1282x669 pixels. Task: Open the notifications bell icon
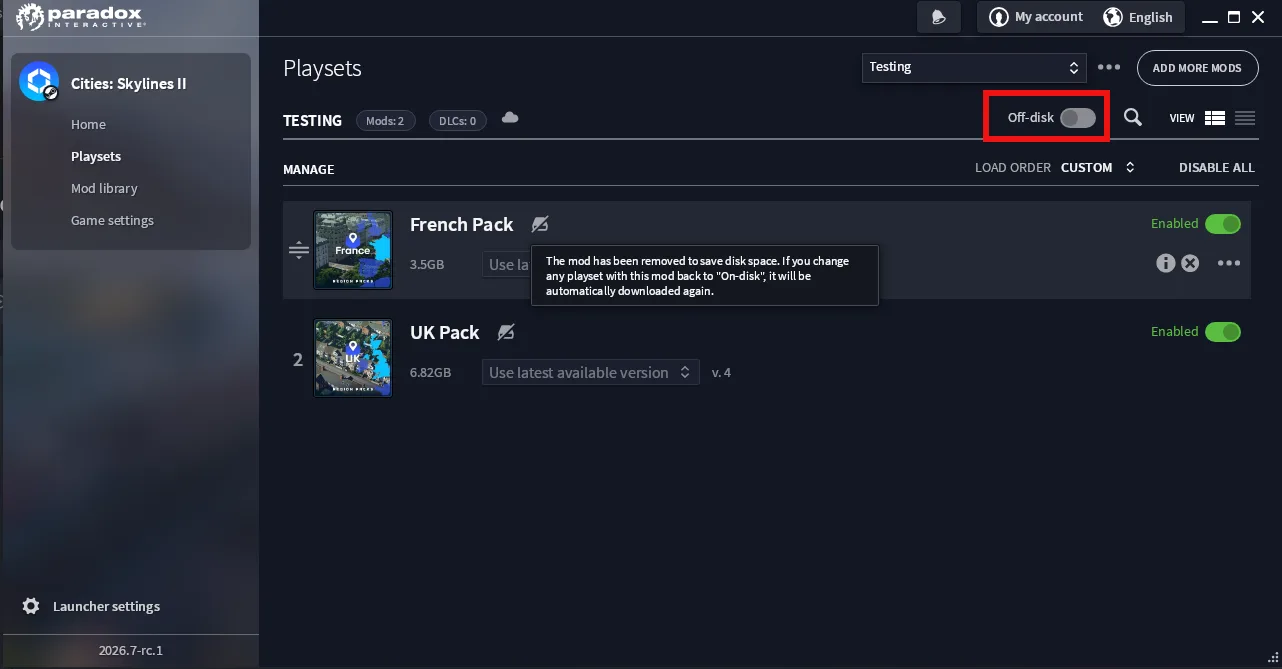click(939, 17)
